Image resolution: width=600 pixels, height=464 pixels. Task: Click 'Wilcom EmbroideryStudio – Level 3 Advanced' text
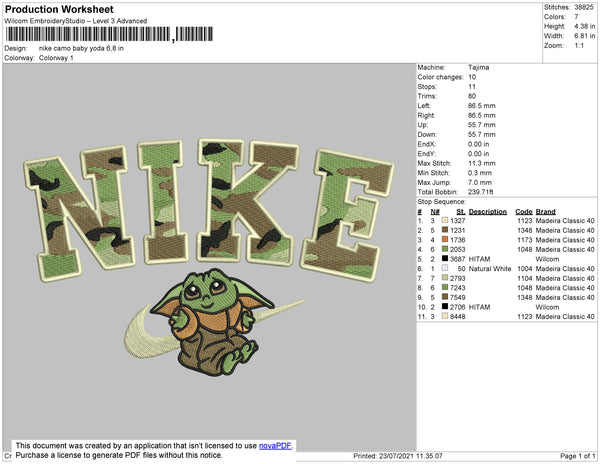point(76,21)
